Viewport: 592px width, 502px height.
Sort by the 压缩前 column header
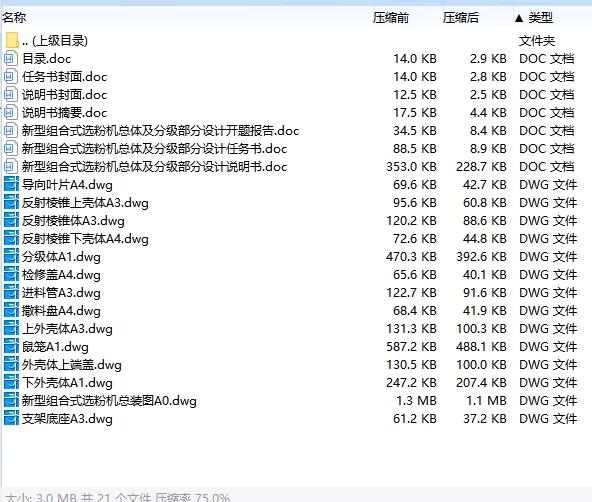(391, 17)
